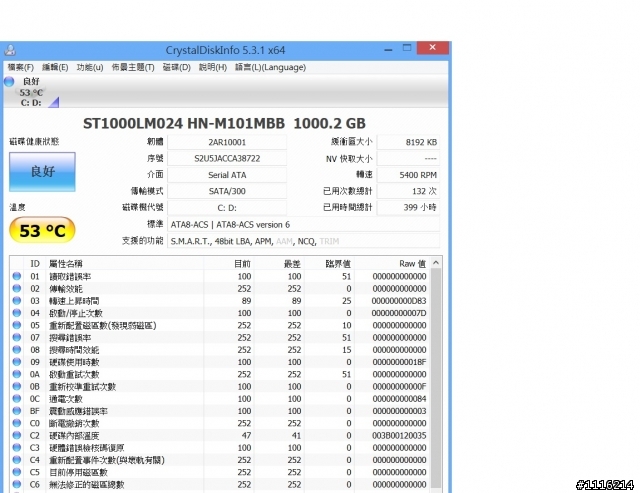This screenshot has width=640, height=493.
Task: Click the status dot for row 02 傳輸效能
Action: click(x=17, y=289)
